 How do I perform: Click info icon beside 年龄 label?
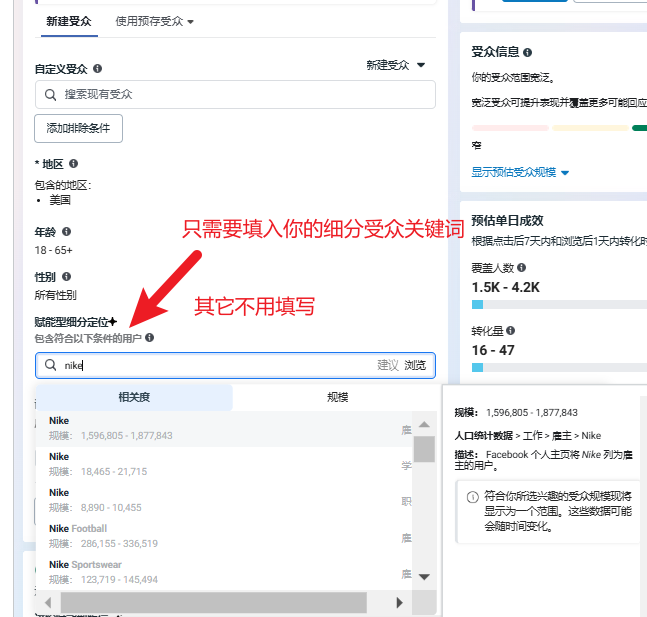click(67, 232)
